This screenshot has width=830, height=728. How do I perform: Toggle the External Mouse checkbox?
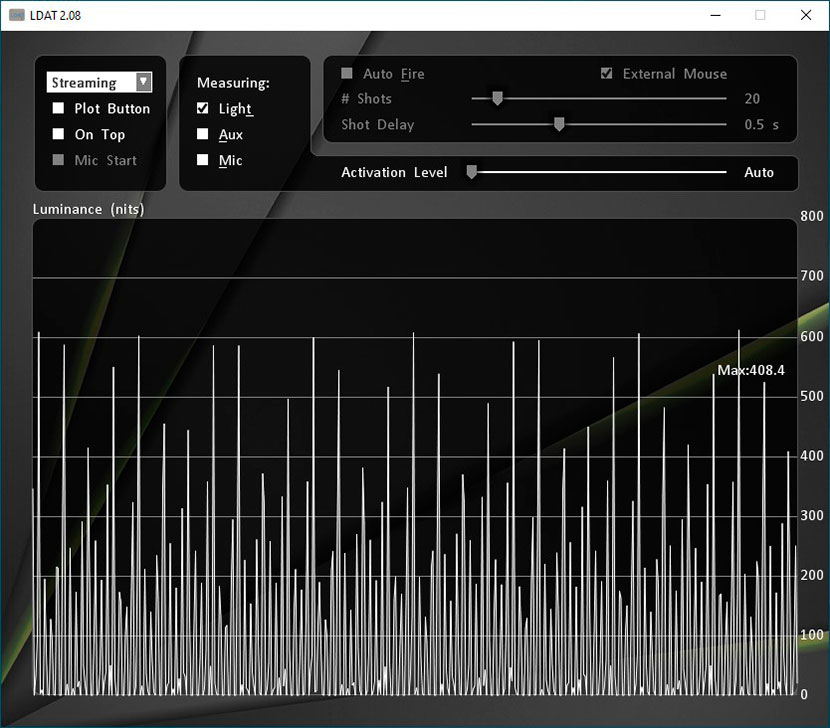click(607, 73)
